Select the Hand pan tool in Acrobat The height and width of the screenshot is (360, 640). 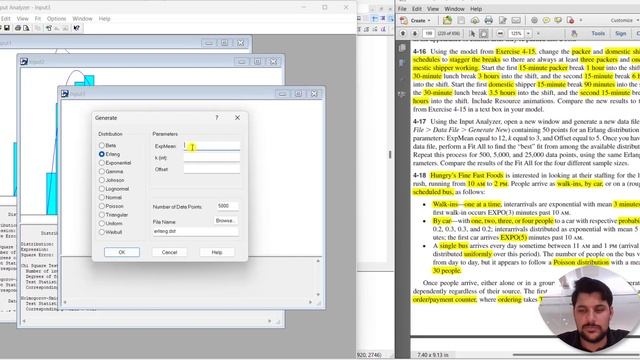coord(484,33)
